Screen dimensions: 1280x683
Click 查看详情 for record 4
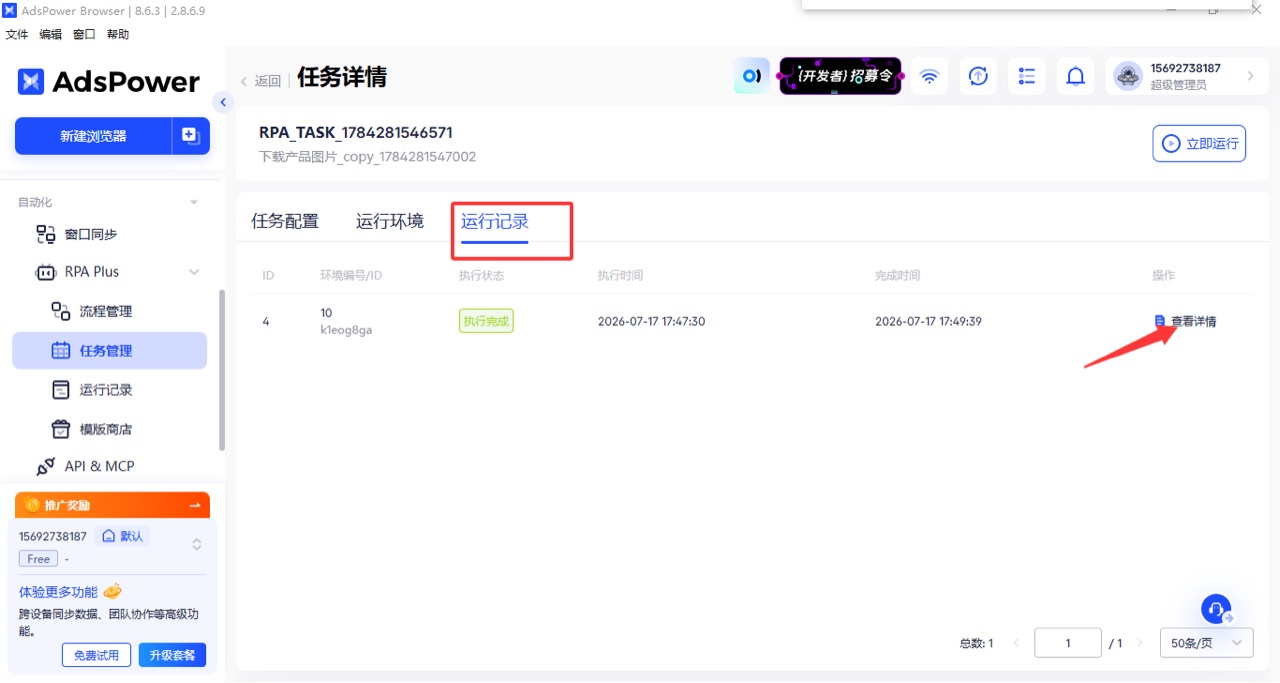pyautogui.click(x=1185, y=321)
